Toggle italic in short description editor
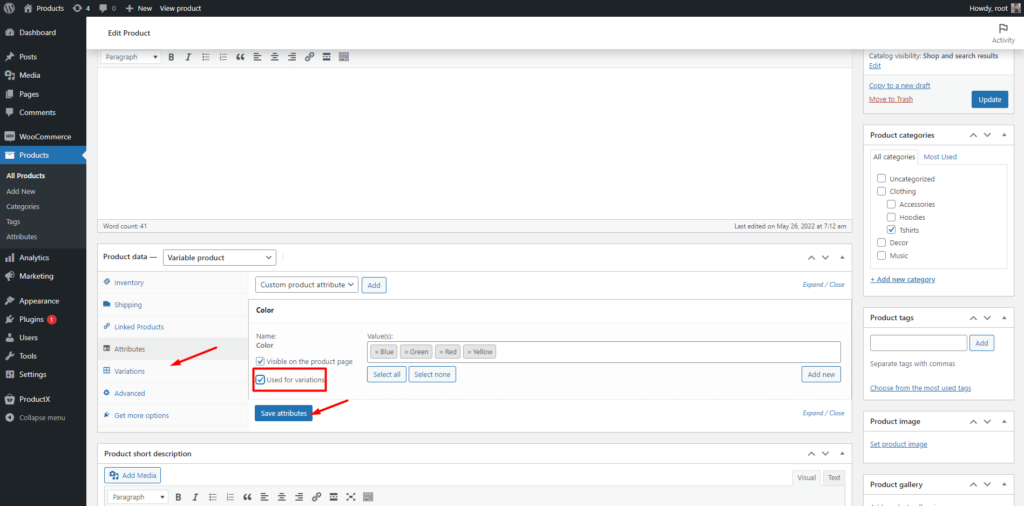Viewport: 1024px width, 506px height. pyautogui.click(x=195, y=497)
